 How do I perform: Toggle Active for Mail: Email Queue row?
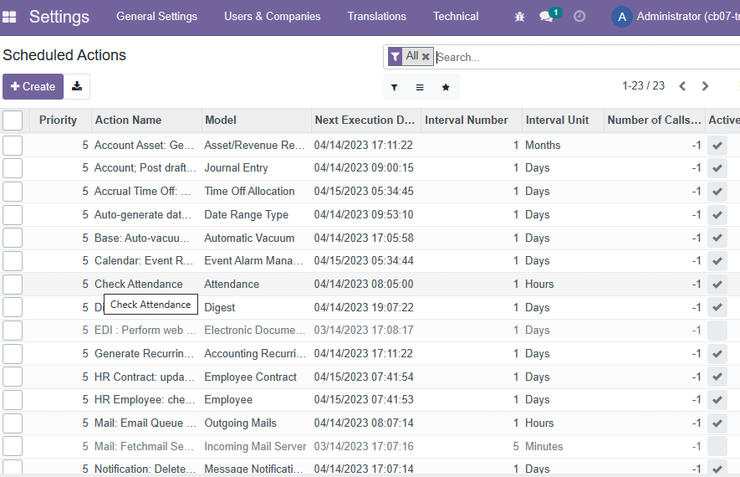coord(717,423)
